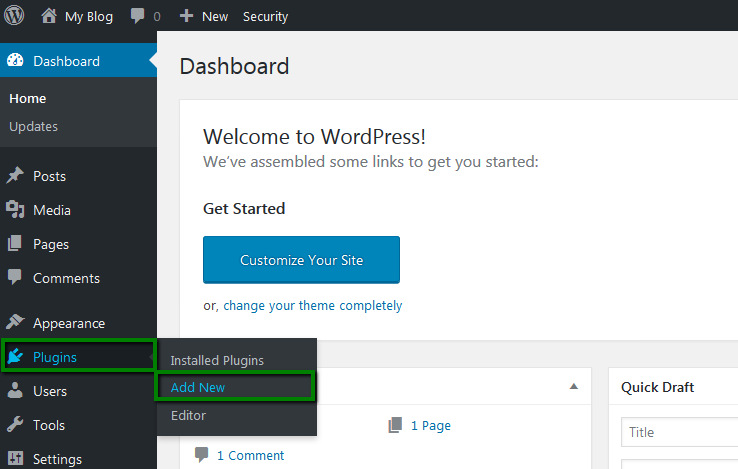Click the Media icon in sidebar
The image size is (738, 469).
point(15,210)
